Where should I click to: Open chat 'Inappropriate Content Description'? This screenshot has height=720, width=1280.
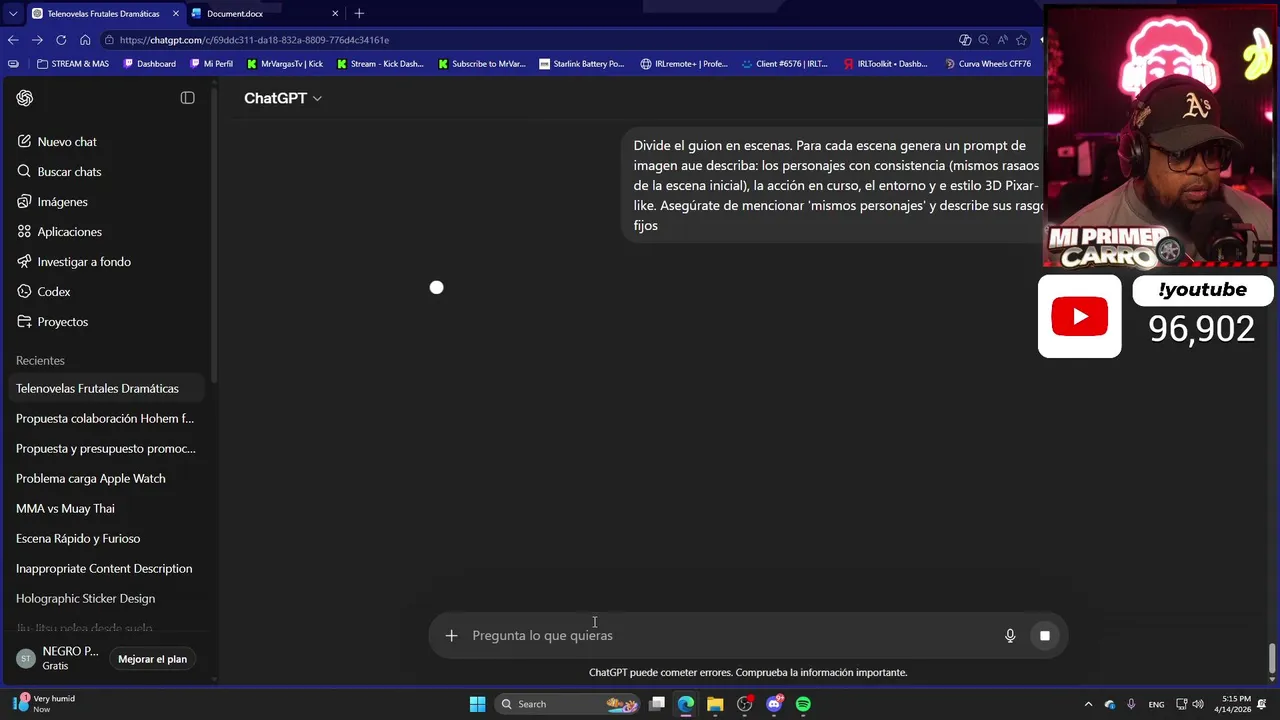[x=105, y=568]
